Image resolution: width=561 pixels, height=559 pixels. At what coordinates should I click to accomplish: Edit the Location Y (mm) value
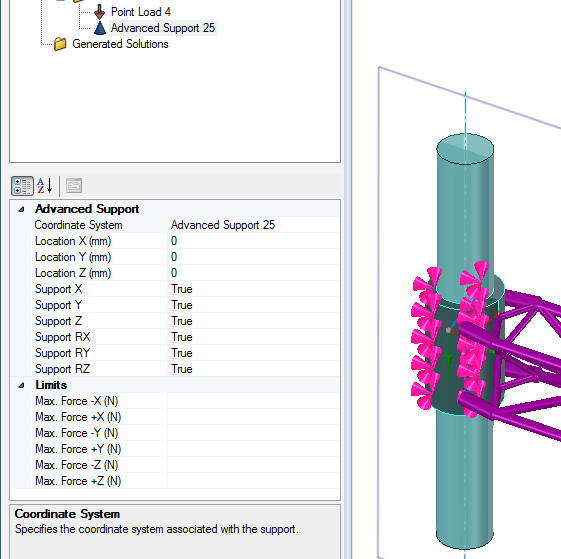tap(253, 257)
